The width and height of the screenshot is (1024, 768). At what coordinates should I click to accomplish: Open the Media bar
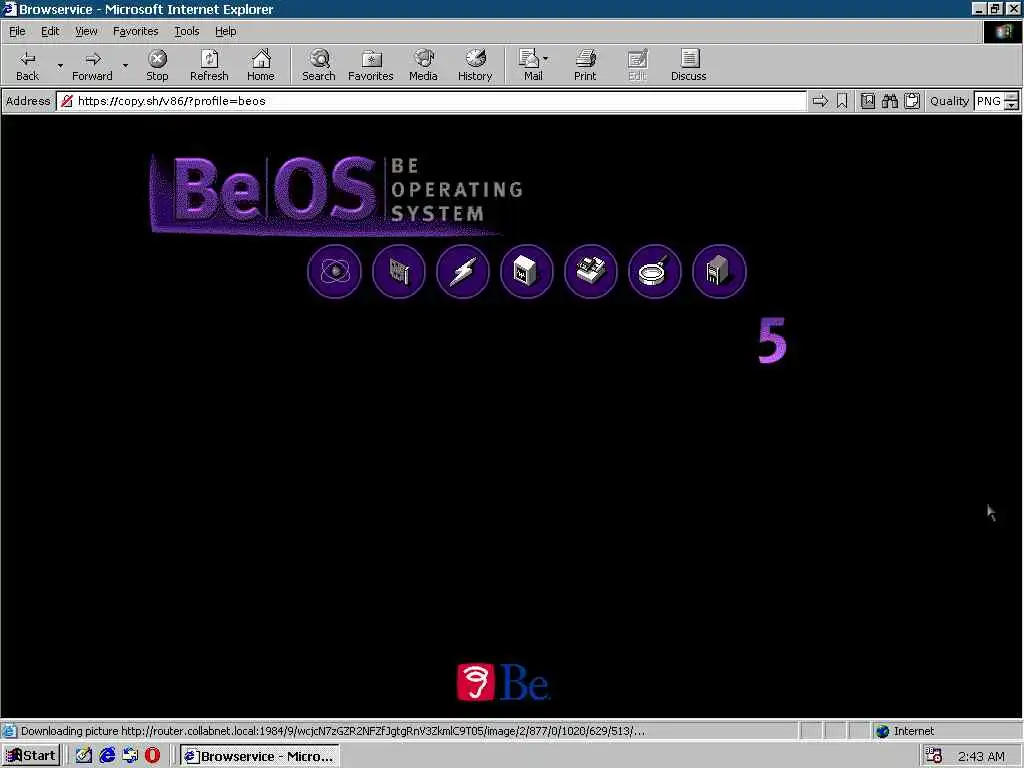(423, 65)
